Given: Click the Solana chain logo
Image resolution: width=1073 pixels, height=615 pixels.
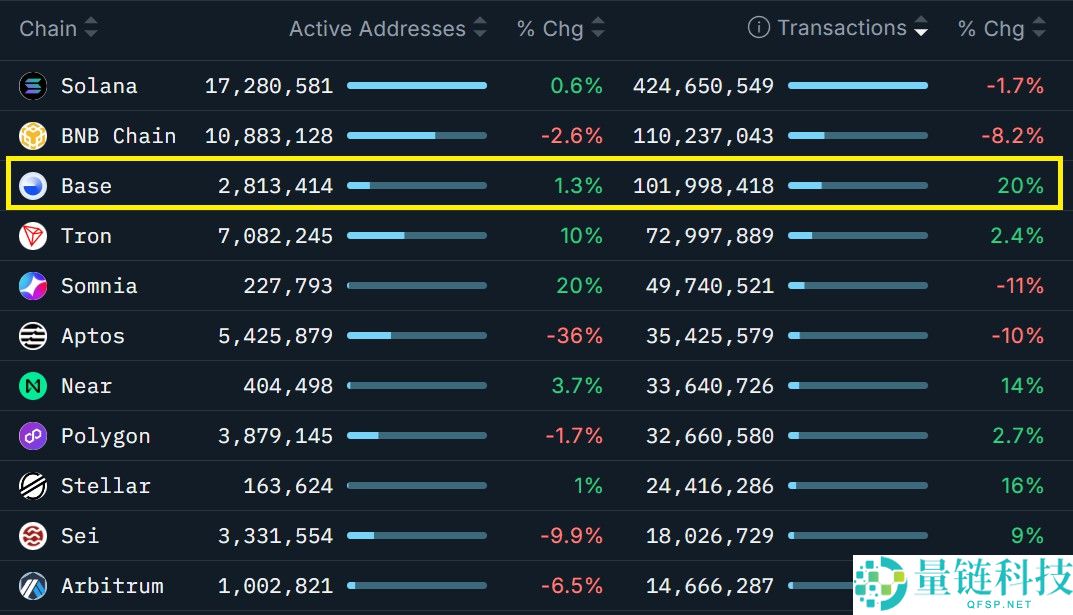Looking at the screenshot, I should 32,86.
